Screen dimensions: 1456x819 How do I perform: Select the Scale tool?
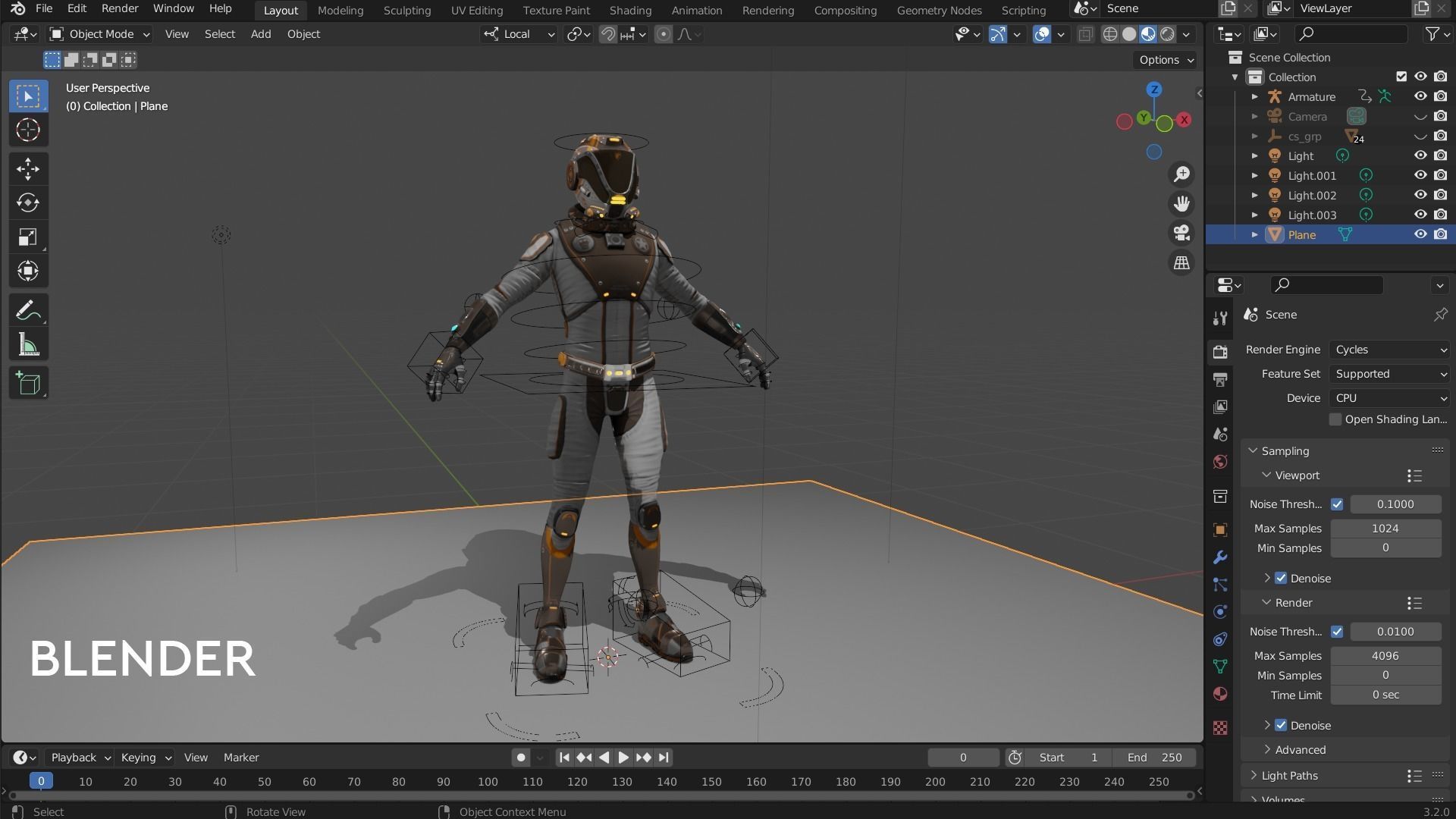(x=28, y=237)
